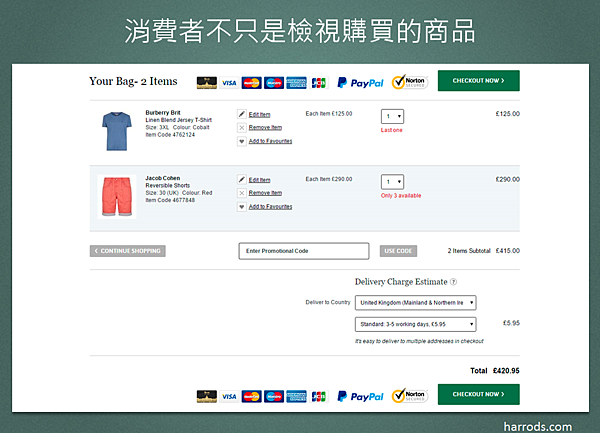
Task: Click the bottom Harrods card payment icon
Action: [207, 396]
